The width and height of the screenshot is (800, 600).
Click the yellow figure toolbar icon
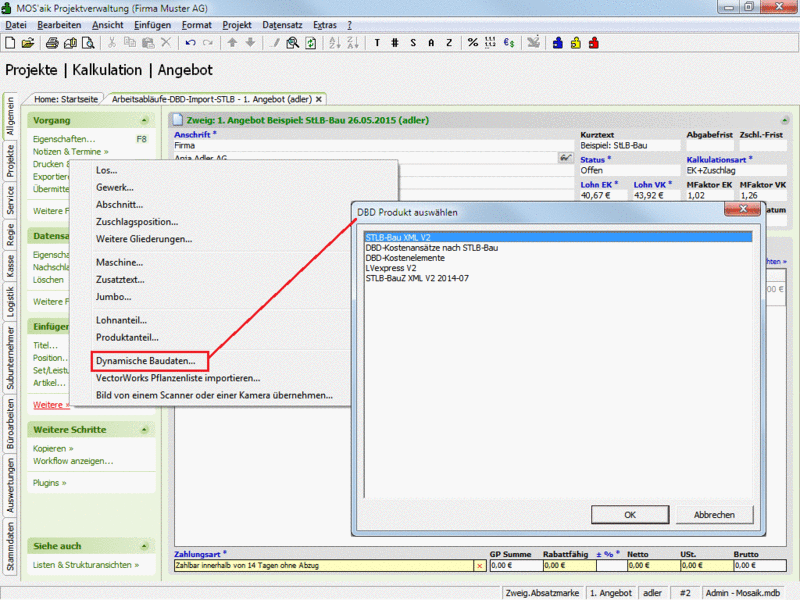pyautogui.click(x=576, y=43)
